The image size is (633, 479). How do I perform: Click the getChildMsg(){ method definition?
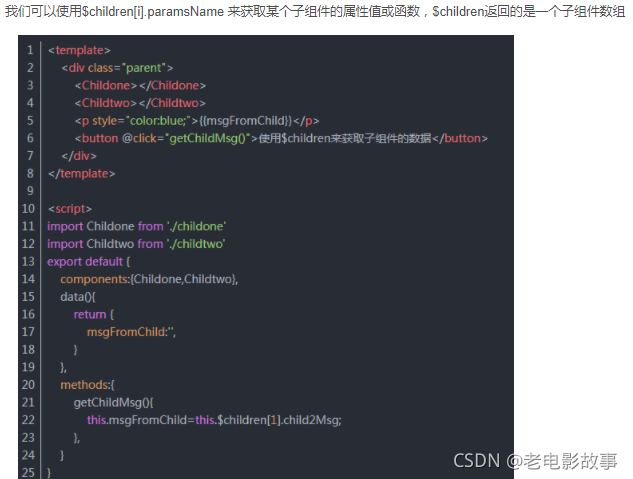tap(113, 402)
